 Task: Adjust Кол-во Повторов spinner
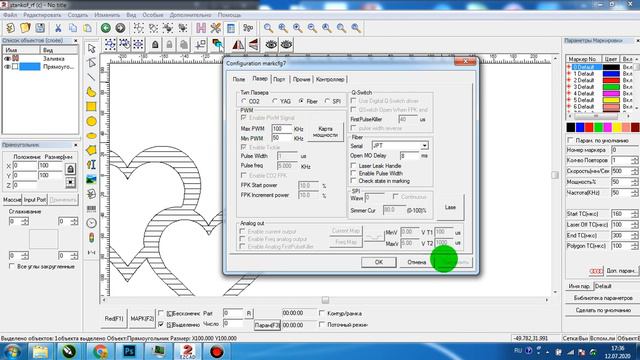(634, 160)
